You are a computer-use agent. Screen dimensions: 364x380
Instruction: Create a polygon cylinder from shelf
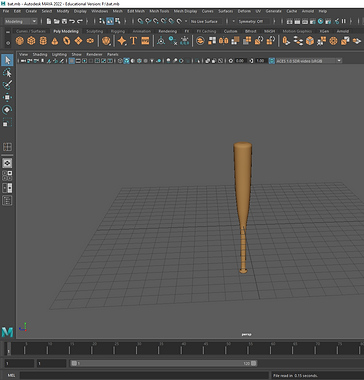tap(43, 41)
